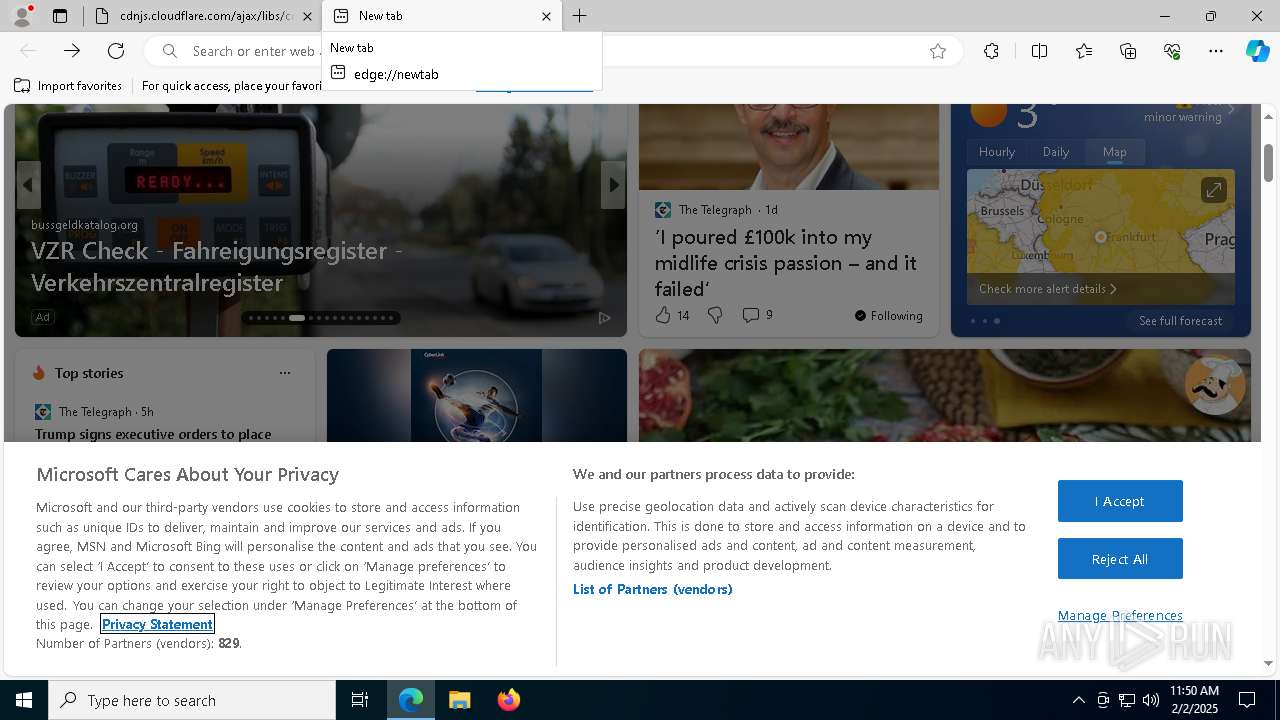Click the scrollbar down arrow

(1268, 663)
